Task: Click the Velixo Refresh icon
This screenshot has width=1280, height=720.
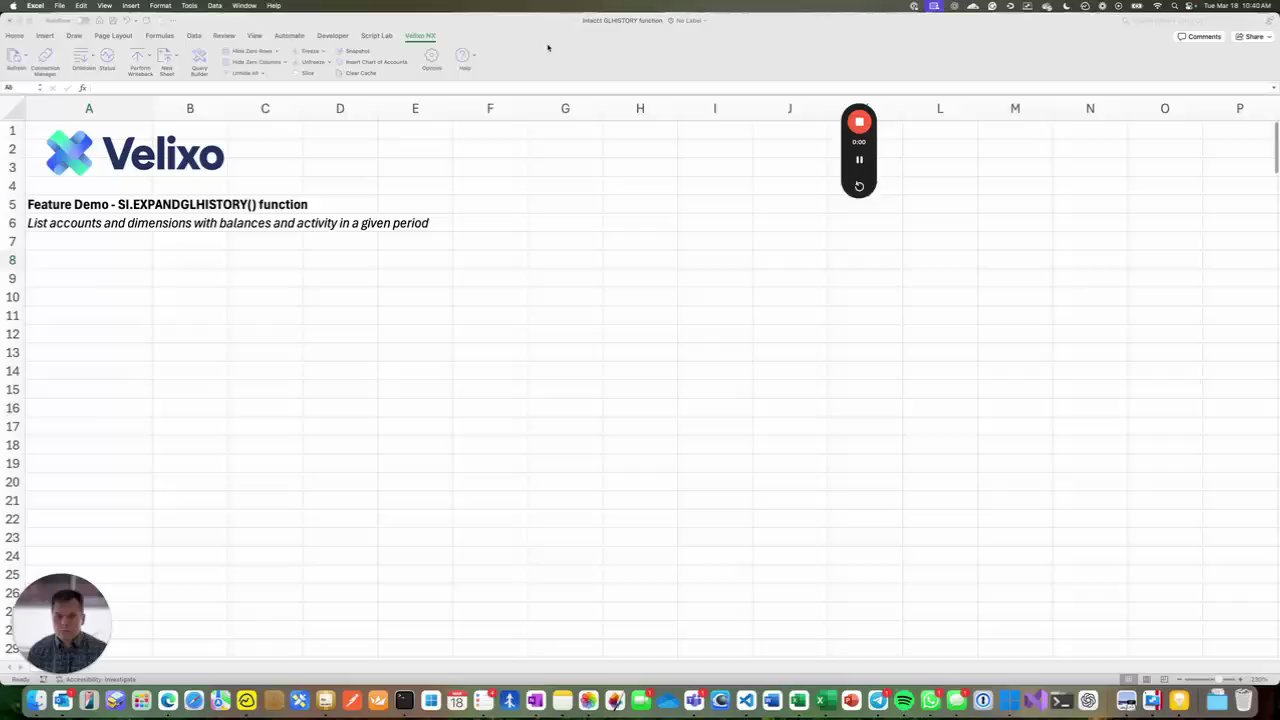Action: (x=16, y=58)
